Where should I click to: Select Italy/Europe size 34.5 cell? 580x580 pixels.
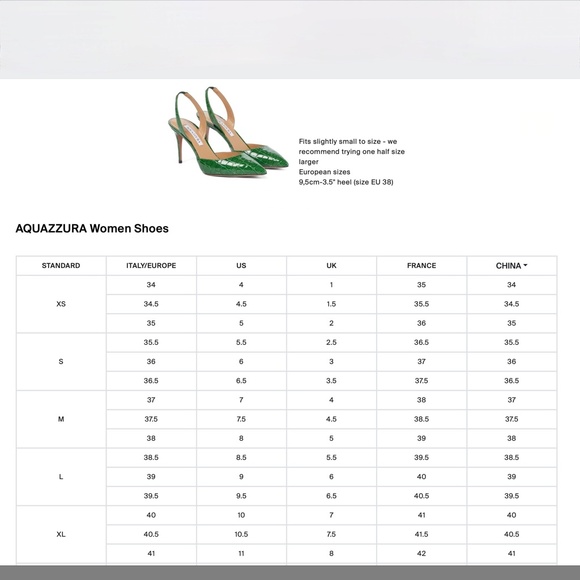click(151, 304)
